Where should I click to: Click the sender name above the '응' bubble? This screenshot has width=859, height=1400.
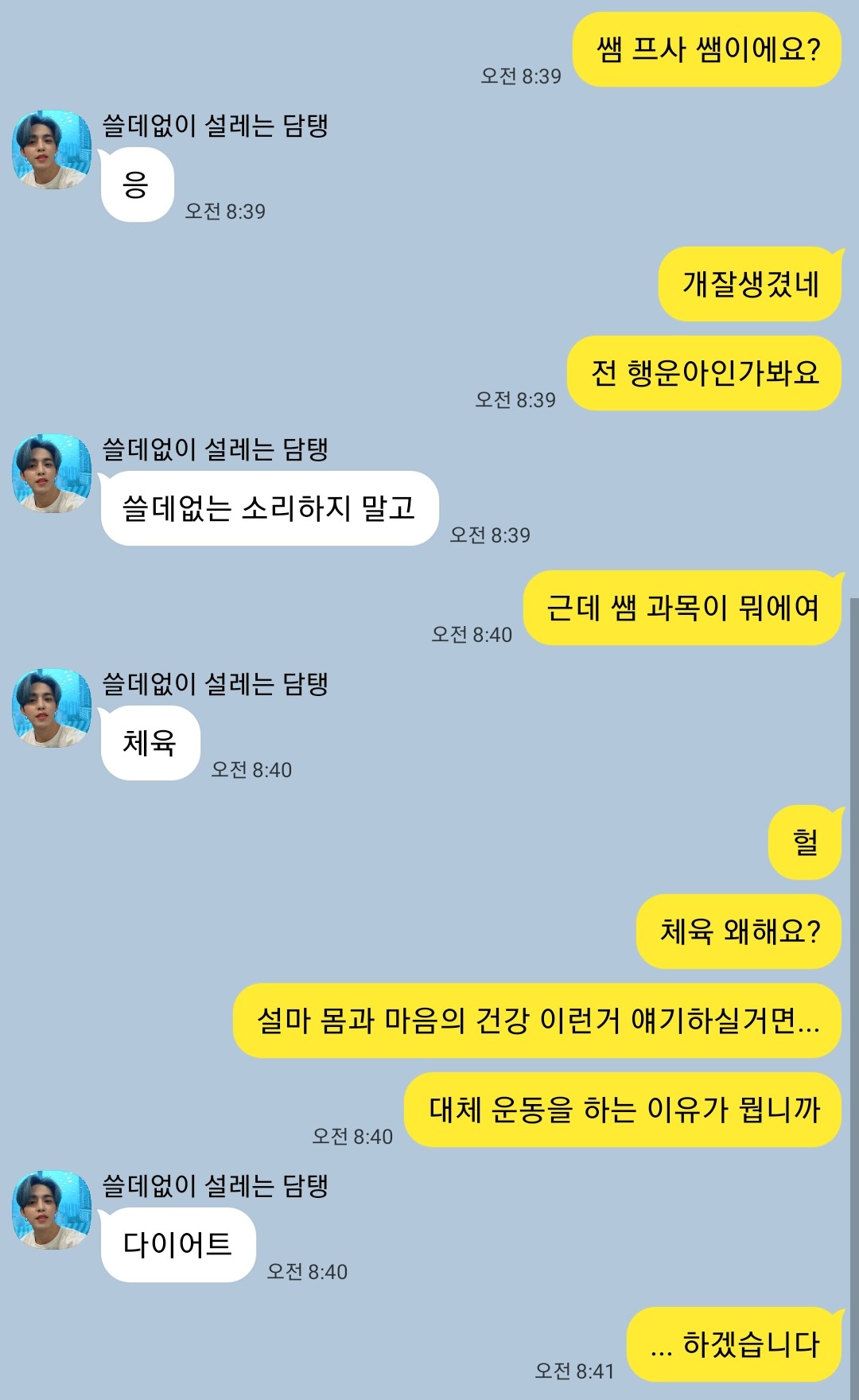coord(215,126)
